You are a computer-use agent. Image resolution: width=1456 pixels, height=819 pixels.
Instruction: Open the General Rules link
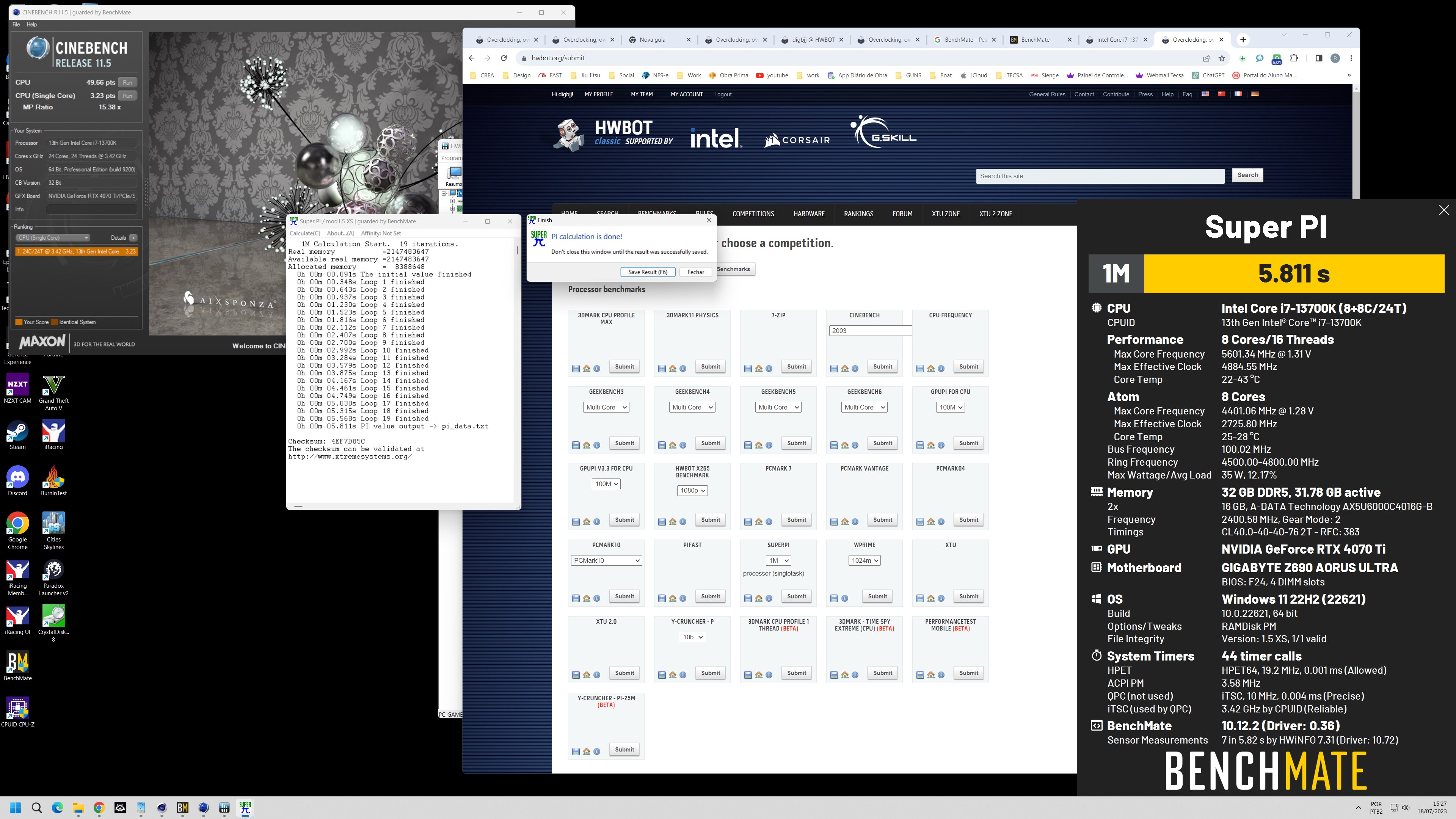[x=1047, y=95]
